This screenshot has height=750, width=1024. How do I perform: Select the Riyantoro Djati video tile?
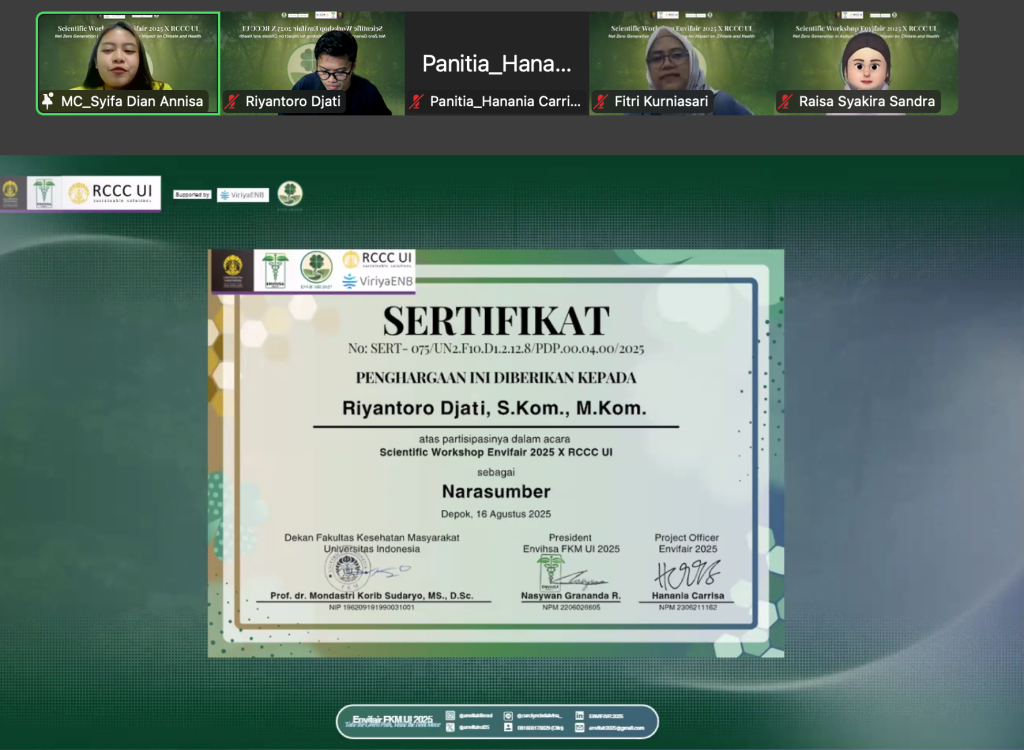pyautogui.click(x=312, y=63)
